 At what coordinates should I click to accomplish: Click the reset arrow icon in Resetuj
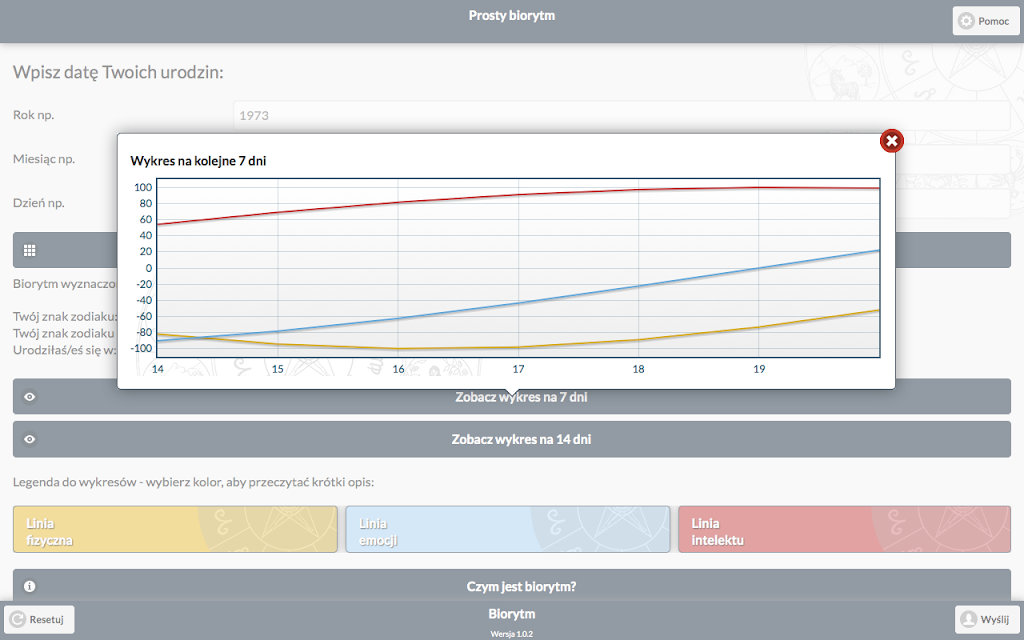click(18, 619)
